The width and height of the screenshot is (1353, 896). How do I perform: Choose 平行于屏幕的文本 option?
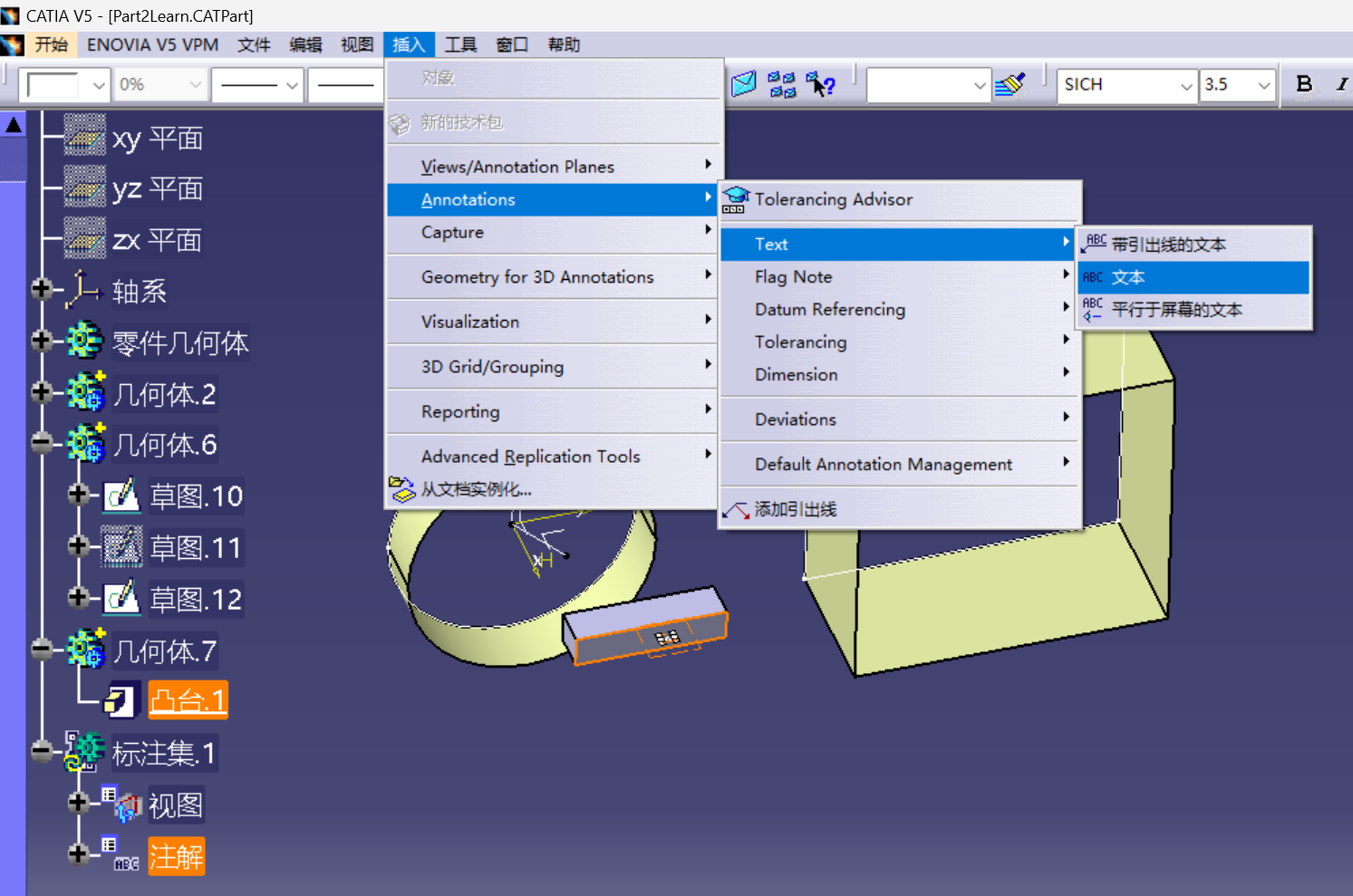point(1194,310)
